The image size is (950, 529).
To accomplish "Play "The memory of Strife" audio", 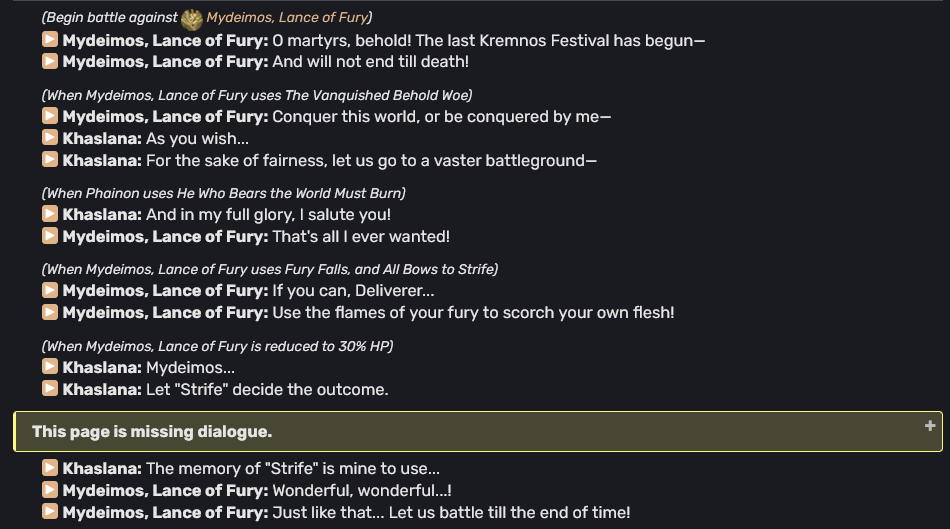I will (50, 467).
